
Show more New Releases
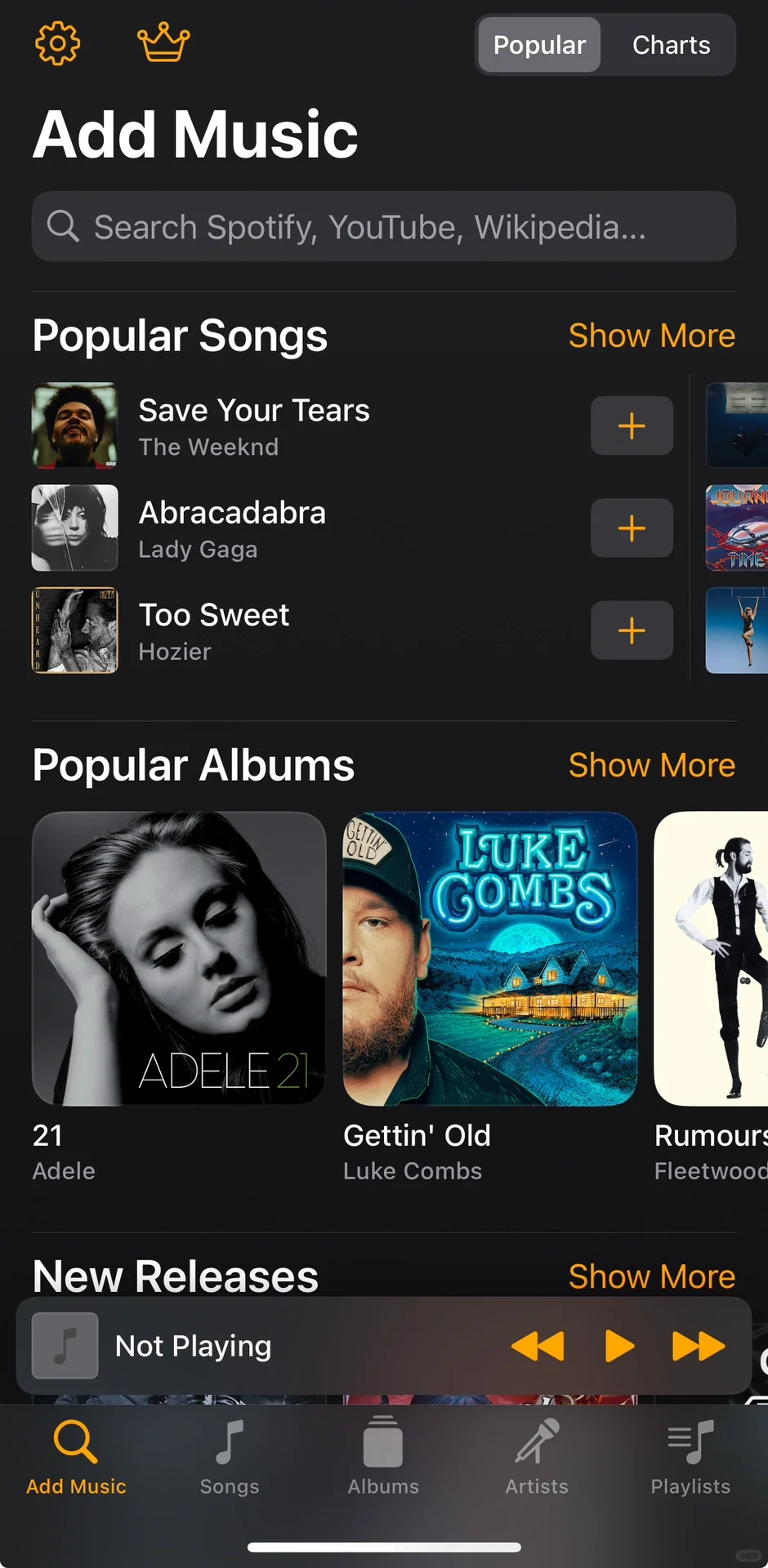[652, 1276]
